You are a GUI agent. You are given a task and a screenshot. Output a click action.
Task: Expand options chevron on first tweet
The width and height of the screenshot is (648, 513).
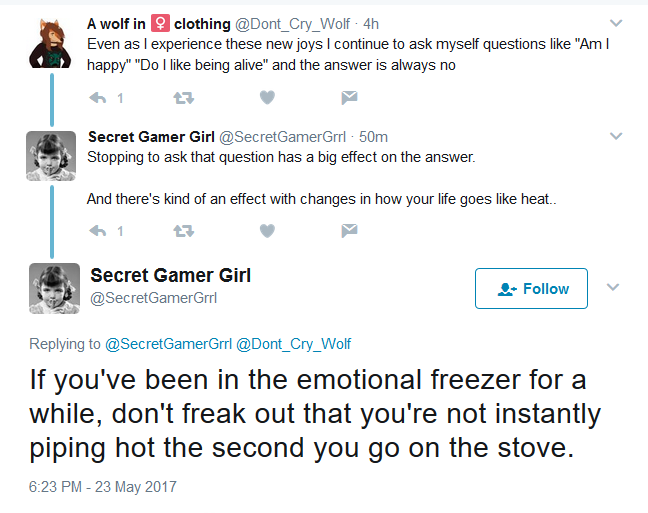(616, 23)
